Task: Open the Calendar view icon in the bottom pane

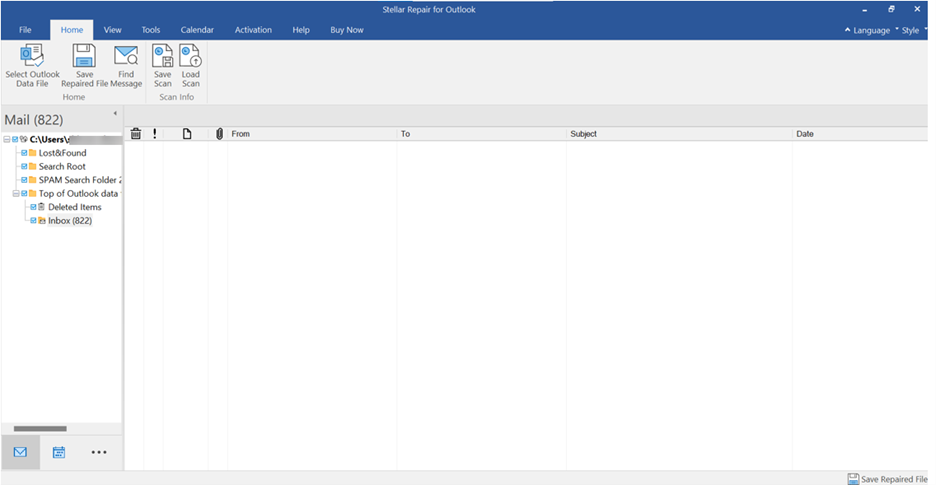Action: pos(58,452)
